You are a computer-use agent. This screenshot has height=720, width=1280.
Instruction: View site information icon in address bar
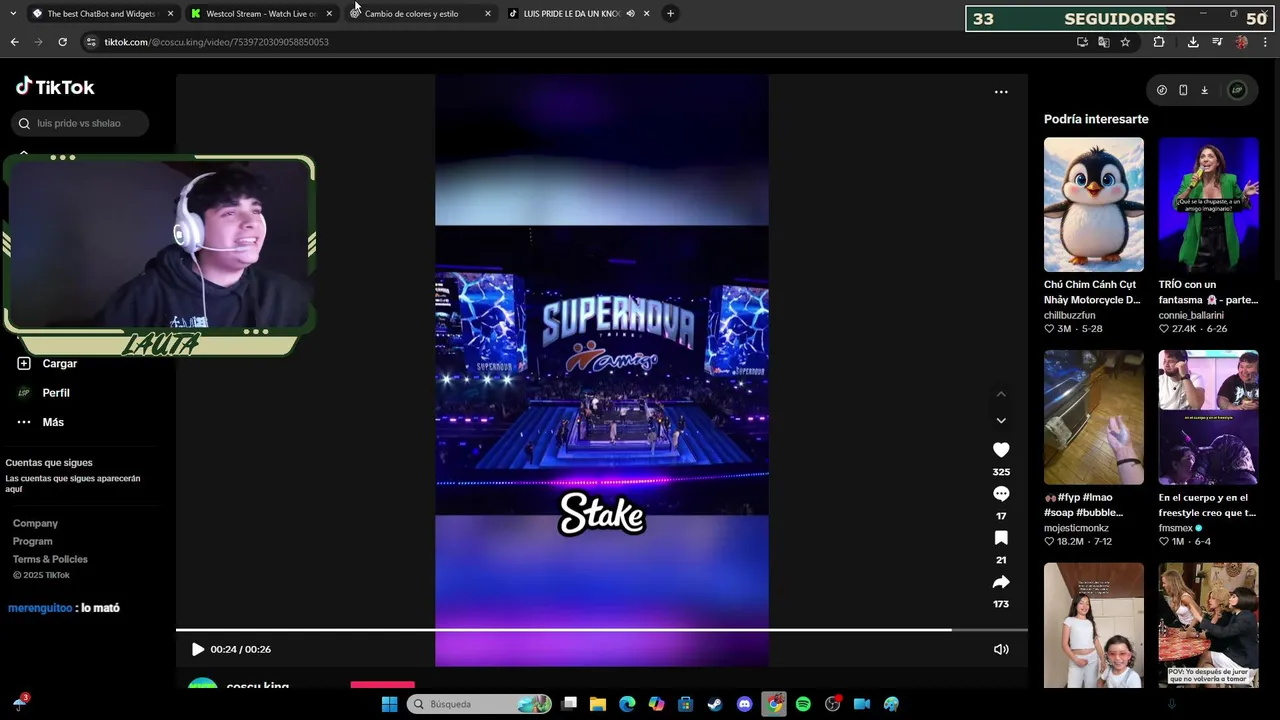pos(91,42)
